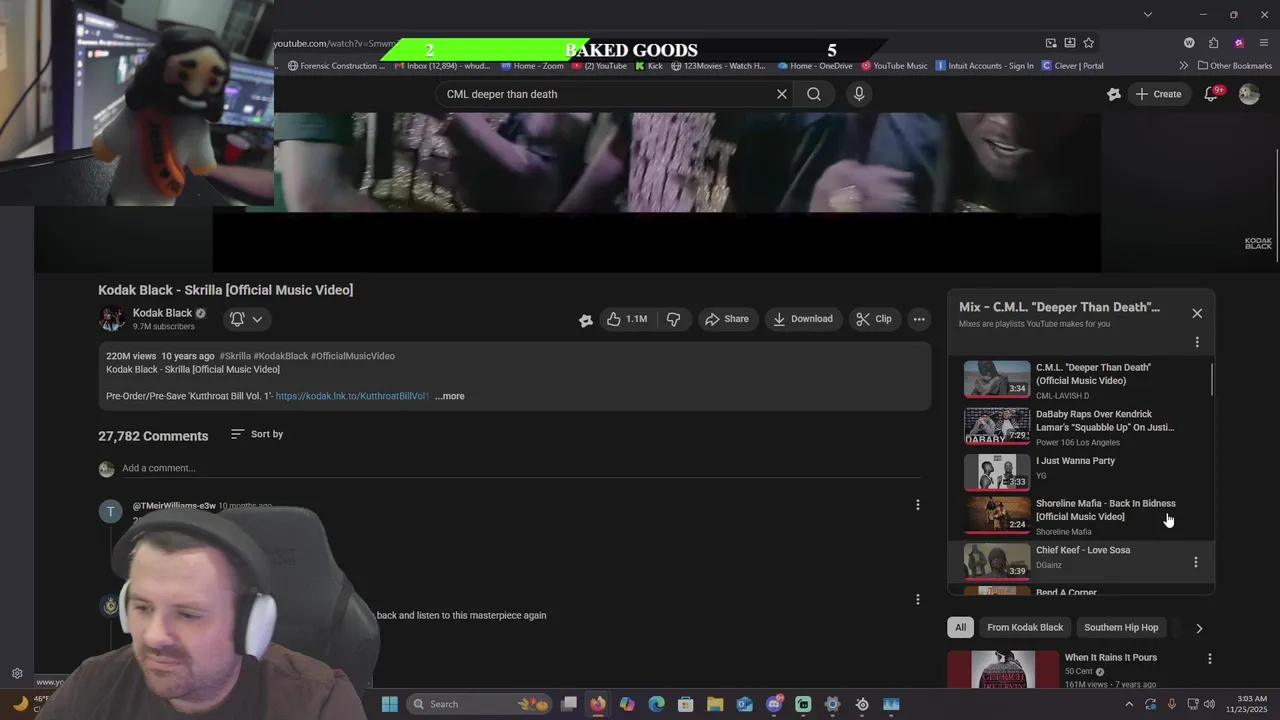The height and width of the screenshot is (720, 1280).
Task: Play C.M.L. Deeper Than Death in the mix
Action: point(1080,380)
